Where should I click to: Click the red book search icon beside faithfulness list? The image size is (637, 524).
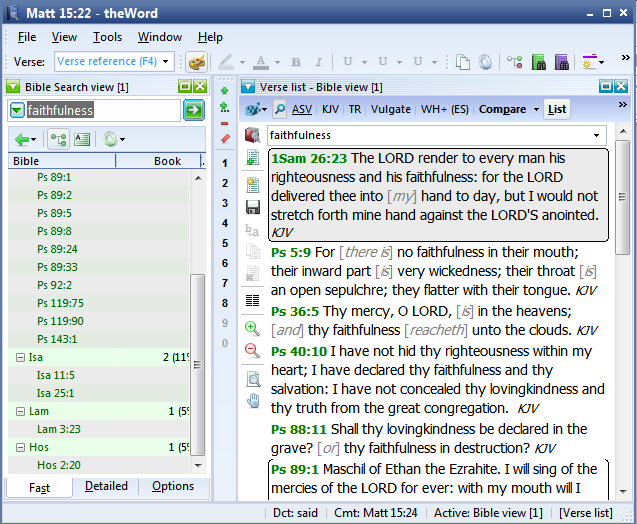point(252,135)
